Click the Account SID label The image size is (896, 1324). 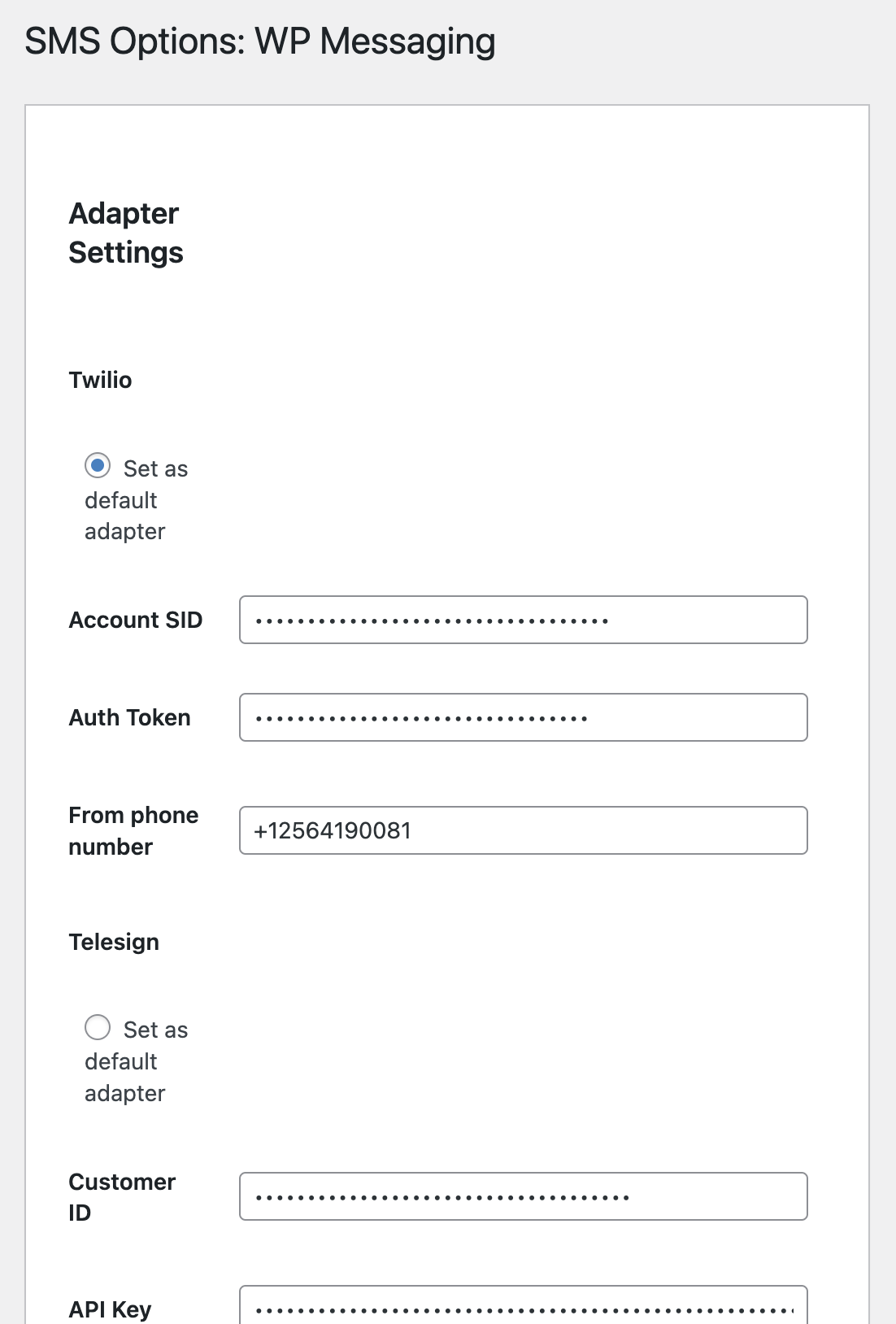[x=136, y=620]
